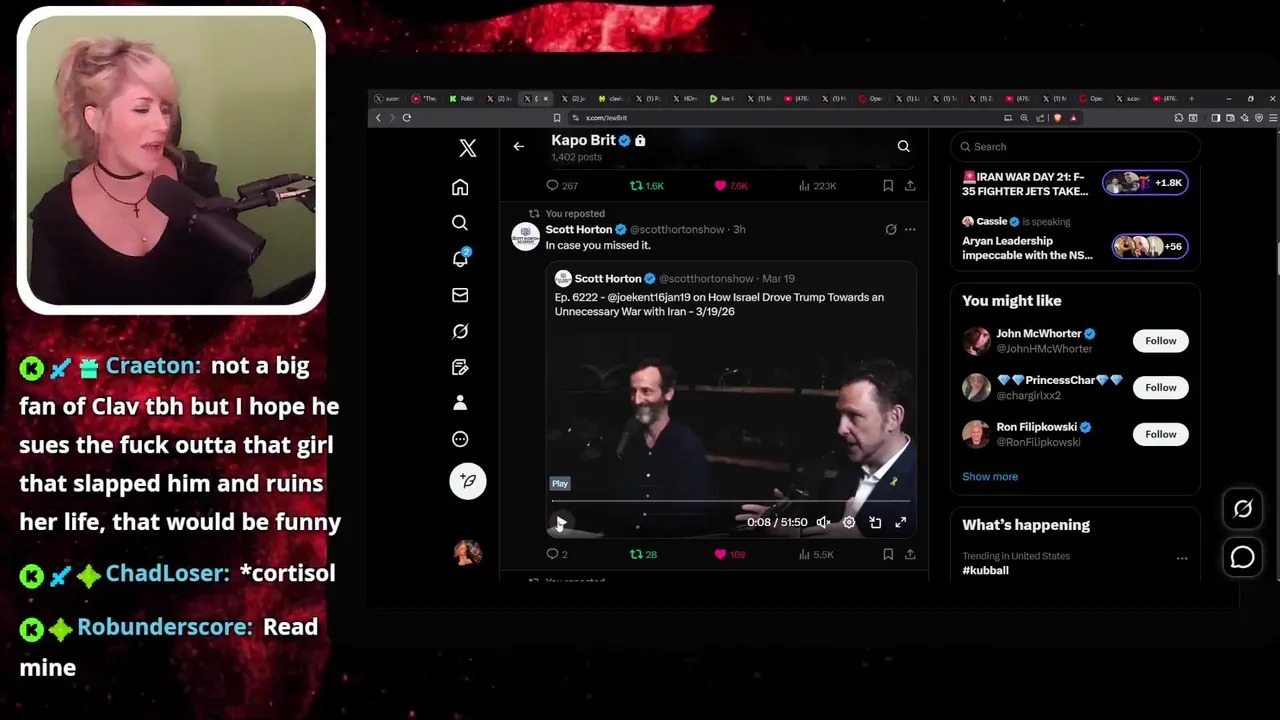Click the right sidebar Search field
The image size is (1280, 720).
tap(1075, 146)
